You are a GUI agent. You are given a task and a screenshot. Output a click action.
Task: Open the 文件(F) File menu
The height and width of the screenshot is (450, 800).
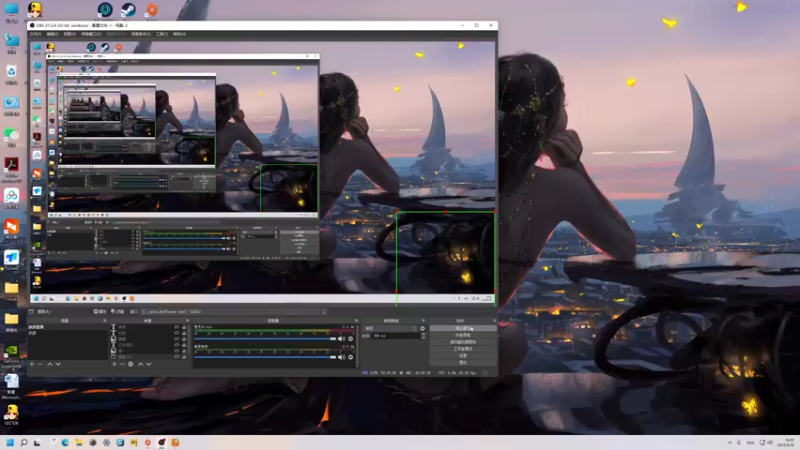click(x=35, y=34)
